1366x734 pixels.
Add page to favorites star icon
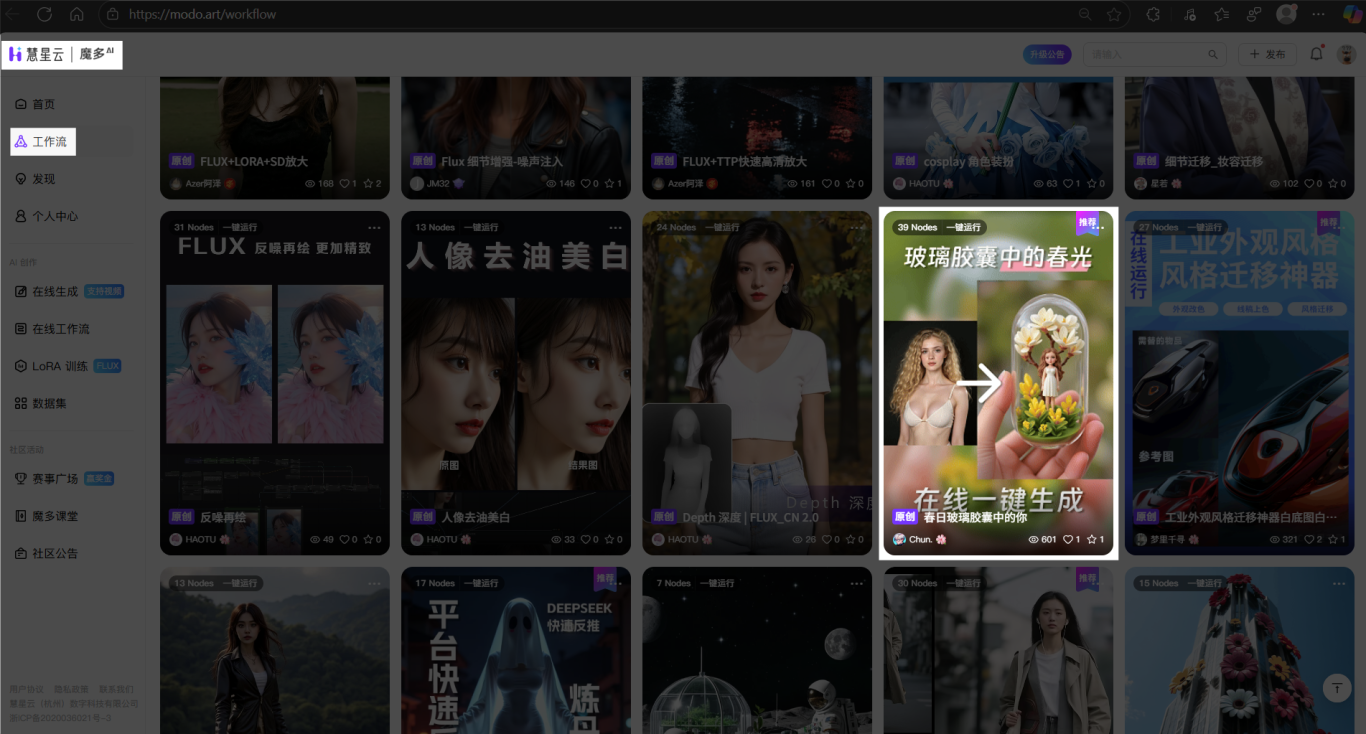pyautogui.click(x=1114, y=15)
